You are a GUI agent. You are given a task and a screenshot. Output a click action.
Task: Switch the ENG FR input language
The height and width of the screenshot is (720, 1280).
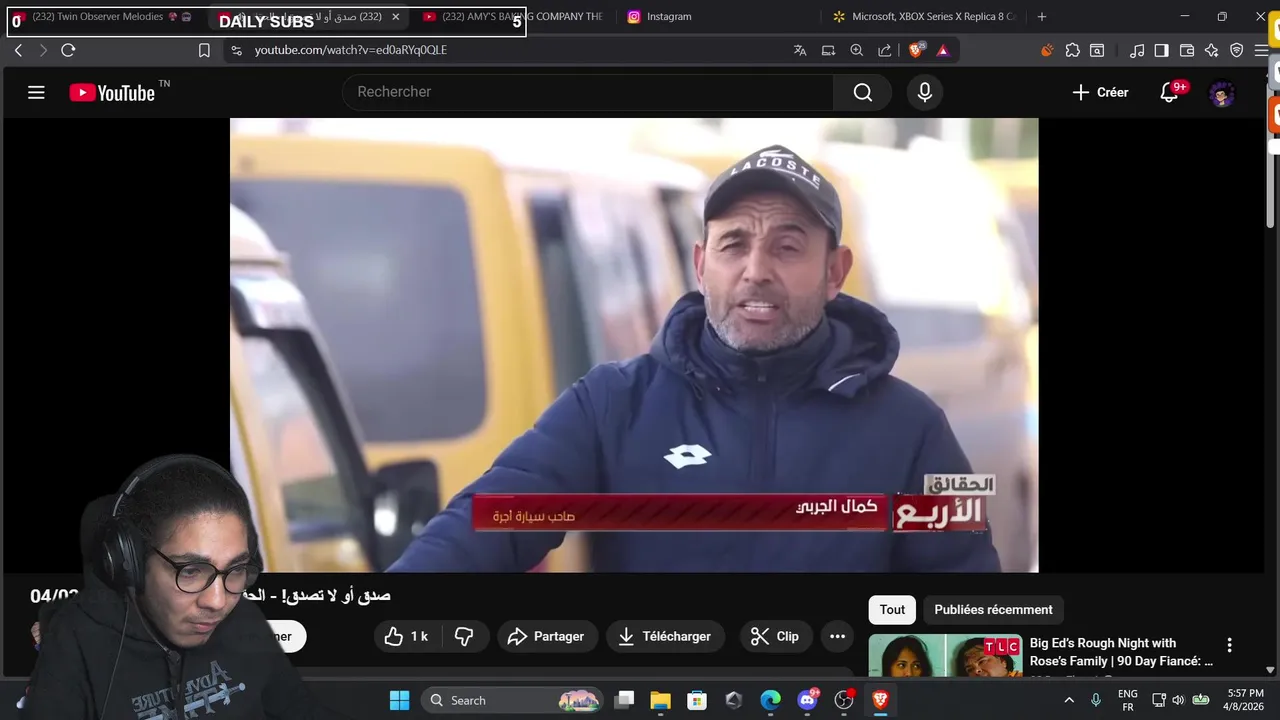1127,700
